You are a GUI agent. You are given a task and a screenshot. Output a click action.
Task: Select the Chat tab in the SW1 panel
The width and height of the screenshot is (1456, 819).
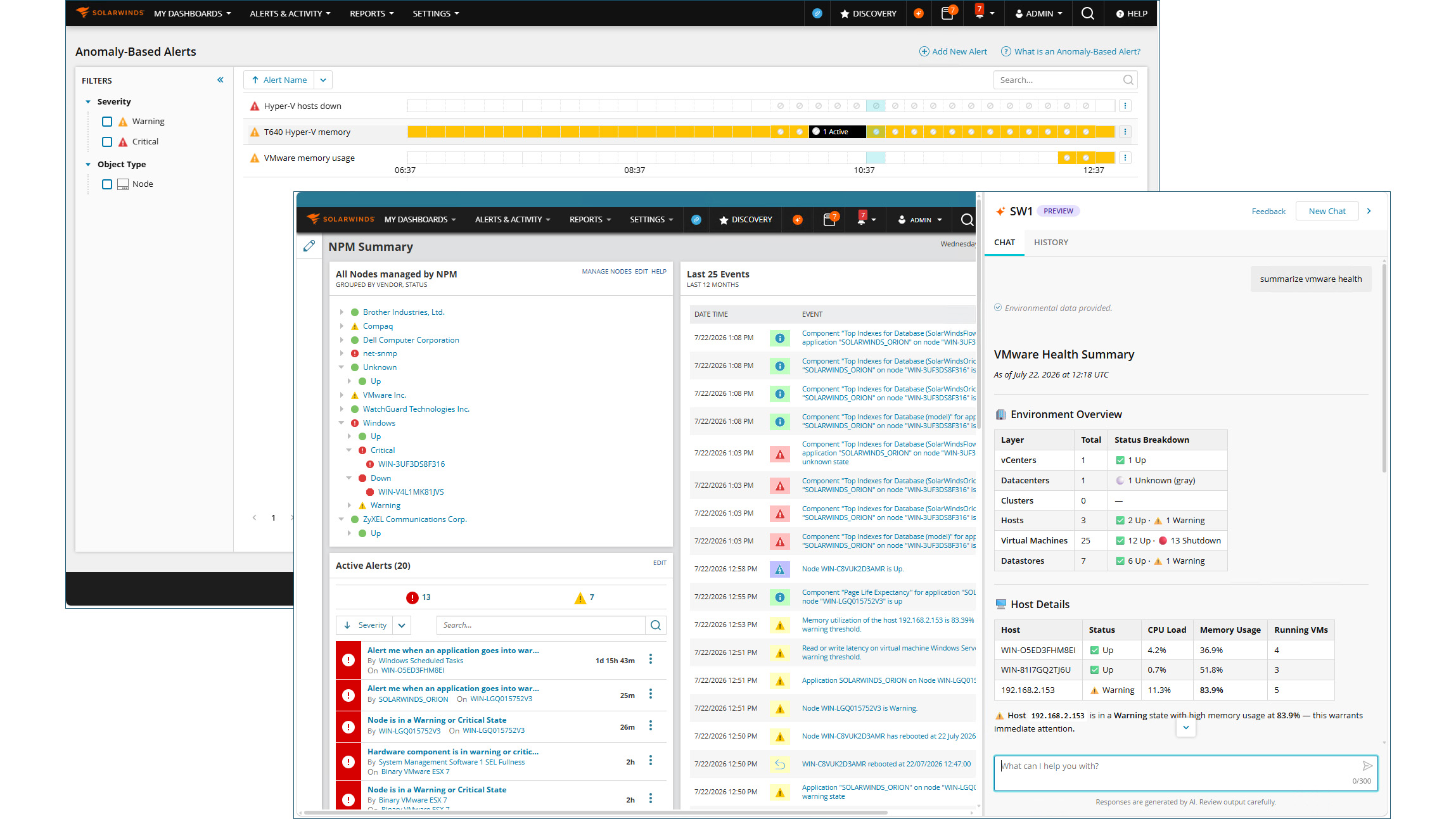coord(1004,243)
